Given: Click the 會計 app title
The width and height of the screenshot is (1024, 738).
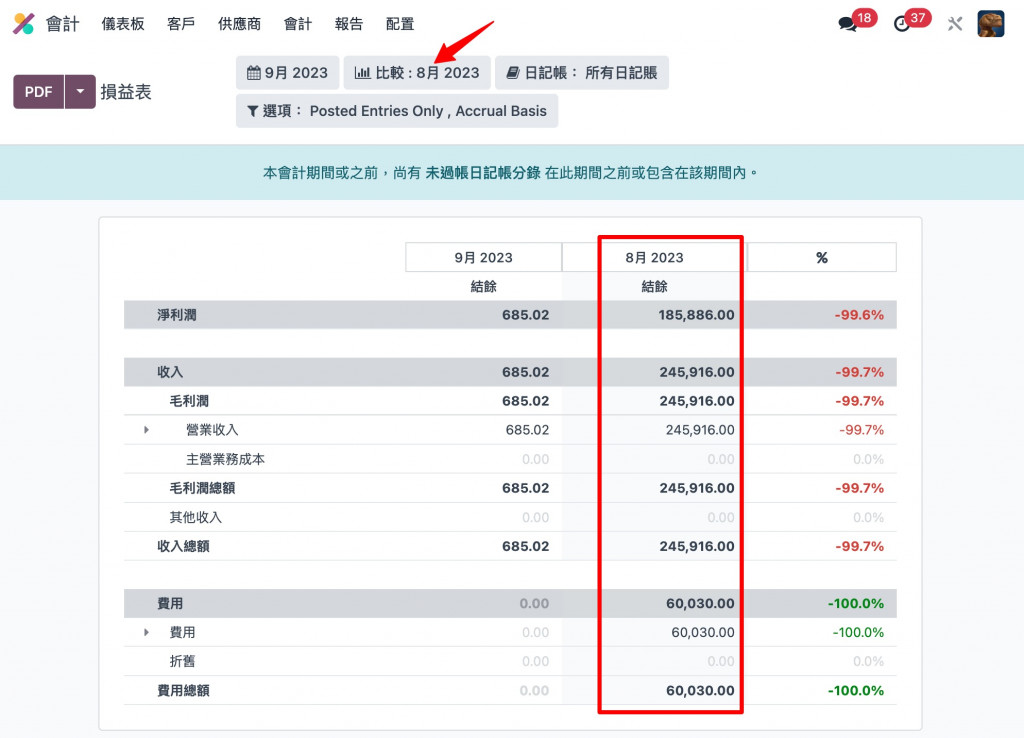Looking at the screenshot, I should click(x=63, y=24).
